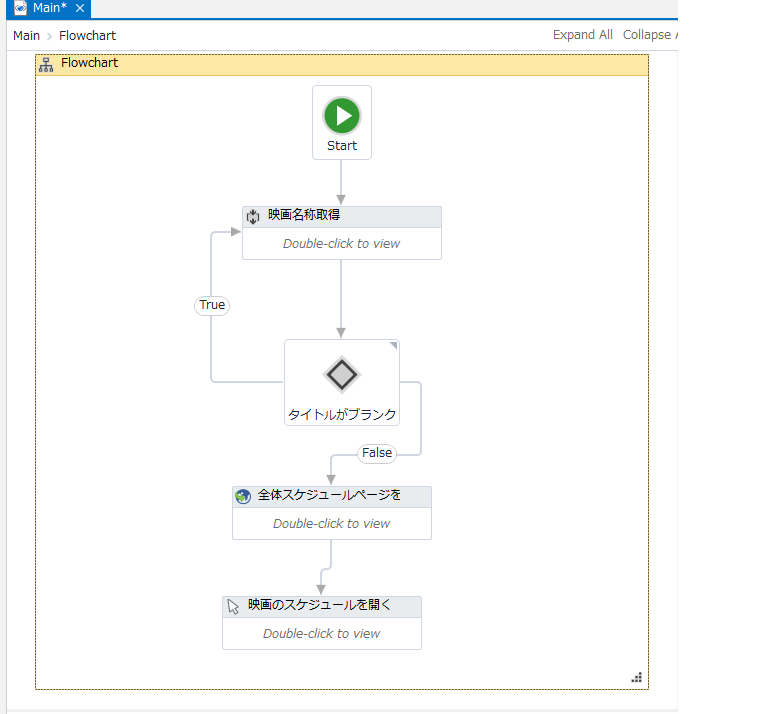
Task: Select the 映画のスケジュールを開く activity title
Action: click(x=319, y=604)
